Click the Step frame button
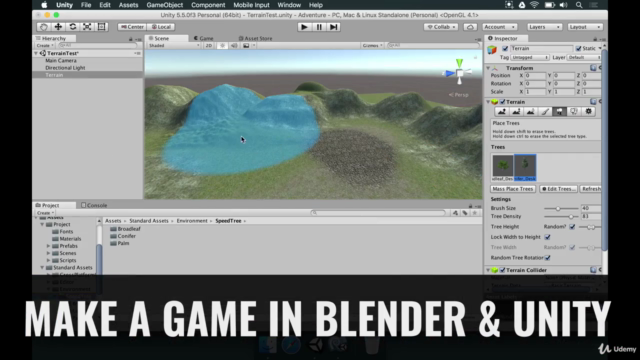Screen dimensions: 640x360 (333, 27)
